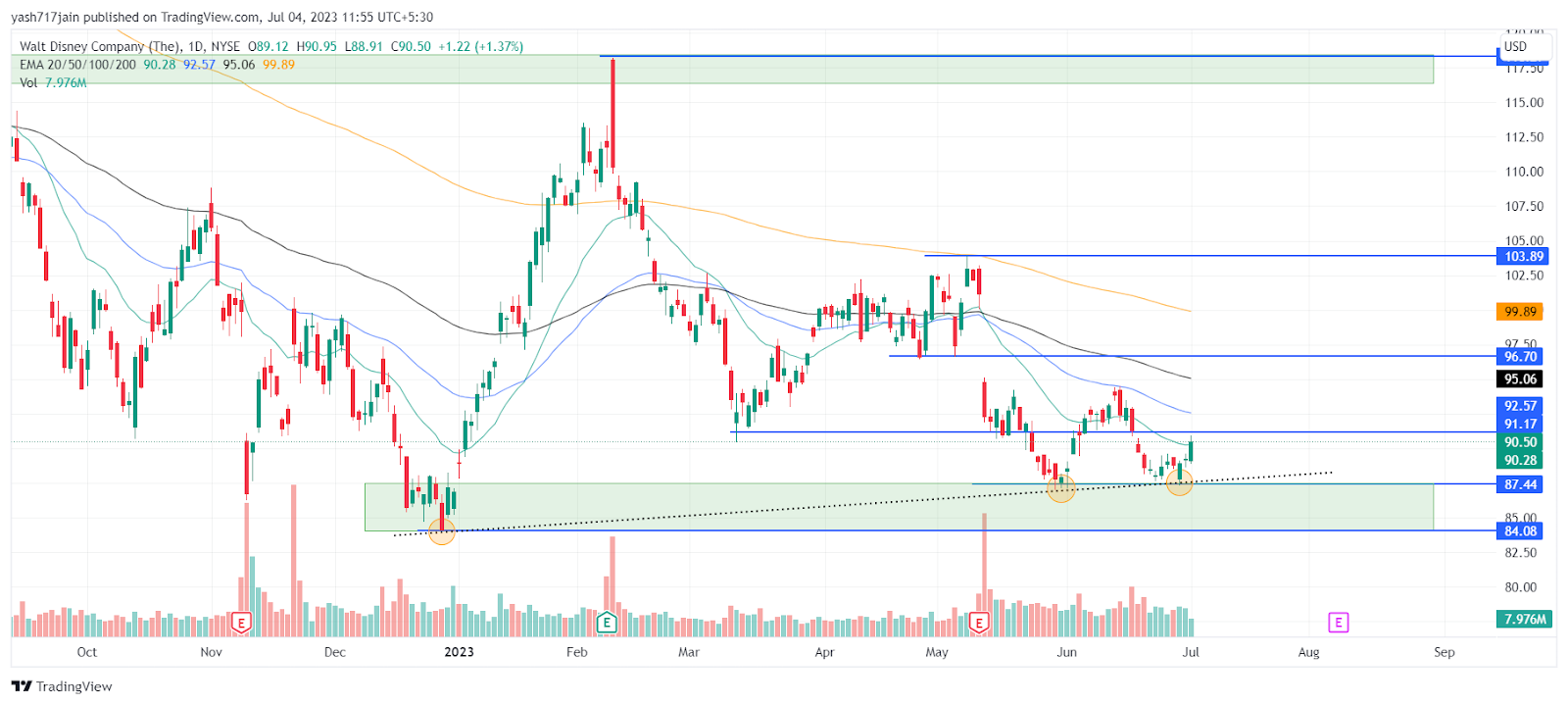
Task: Click the orange 99.89 EMA legend value
Action: tap(278, 65)
